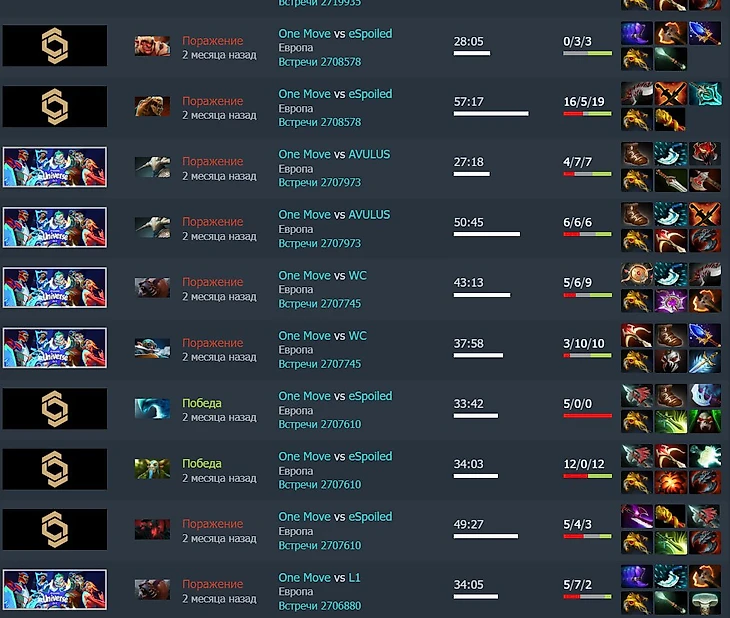730x618 pixels.
Task: Click the Gleipnir item in 57:17 match
Action: coord(705,93)
